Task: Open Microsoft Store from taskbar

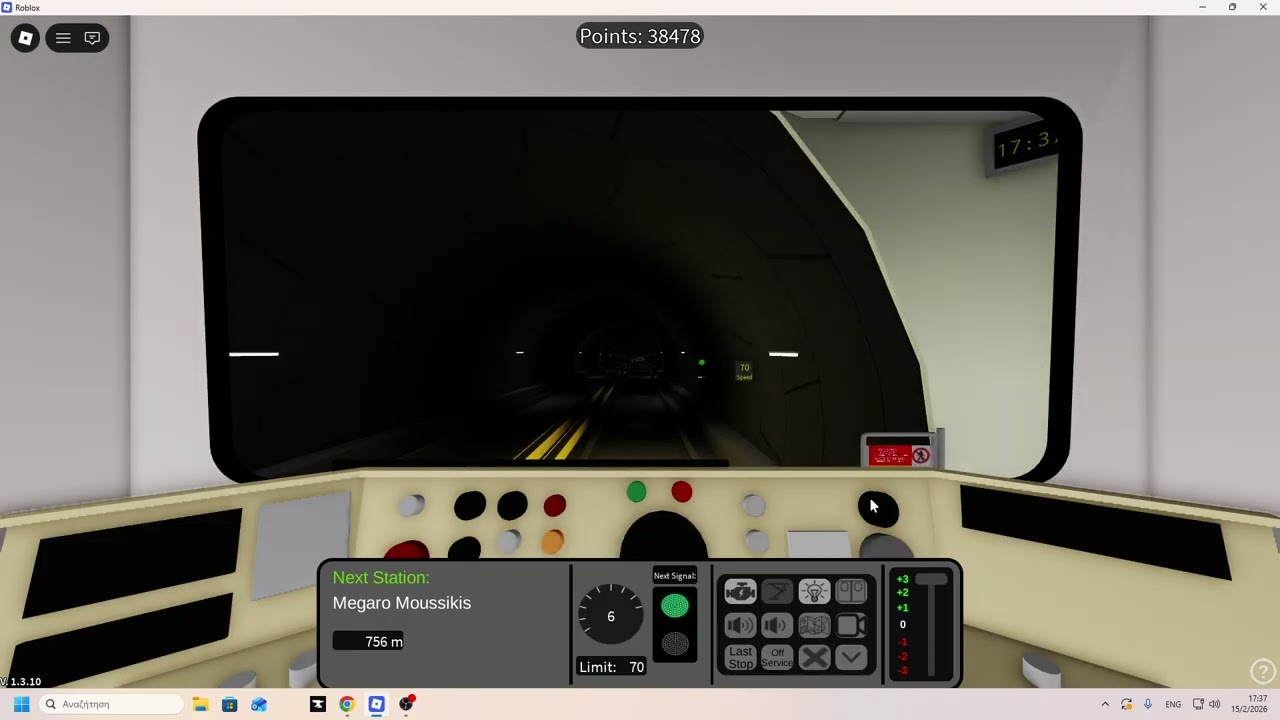Action: [229, 704]
